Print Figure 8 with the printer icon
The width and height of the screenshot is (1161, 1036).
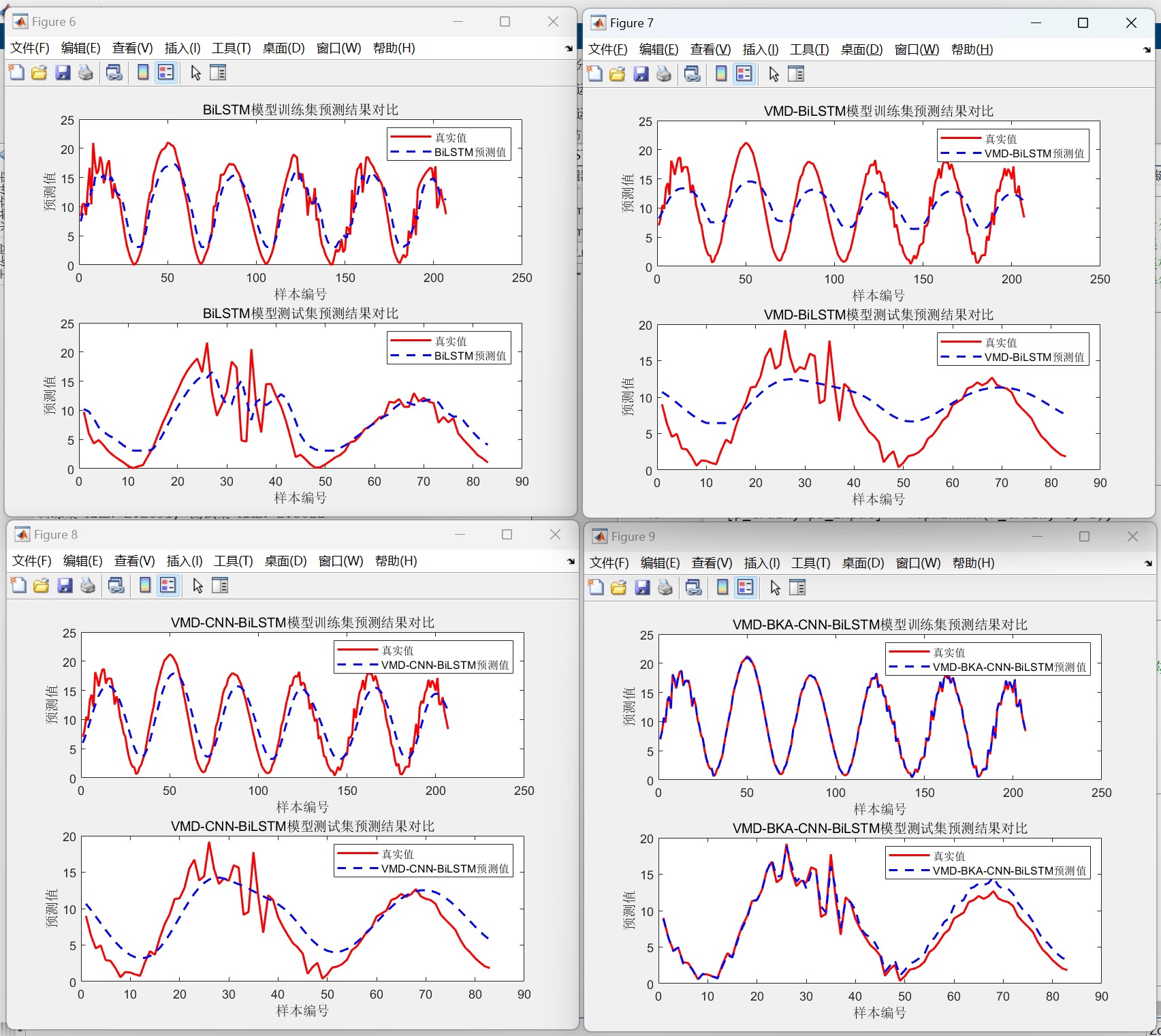pyautogui.click(x=88, y=585)
